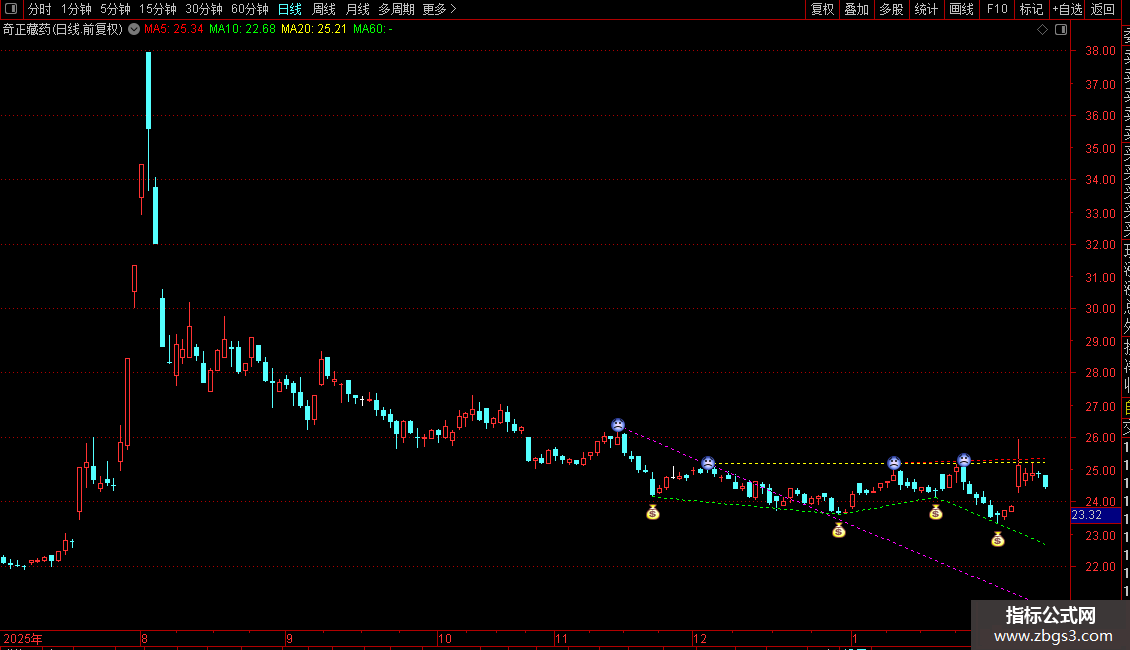The image size is (1130, 650).
Task: Click the money bag marker in mid January
Action: (x=935, y=512)
